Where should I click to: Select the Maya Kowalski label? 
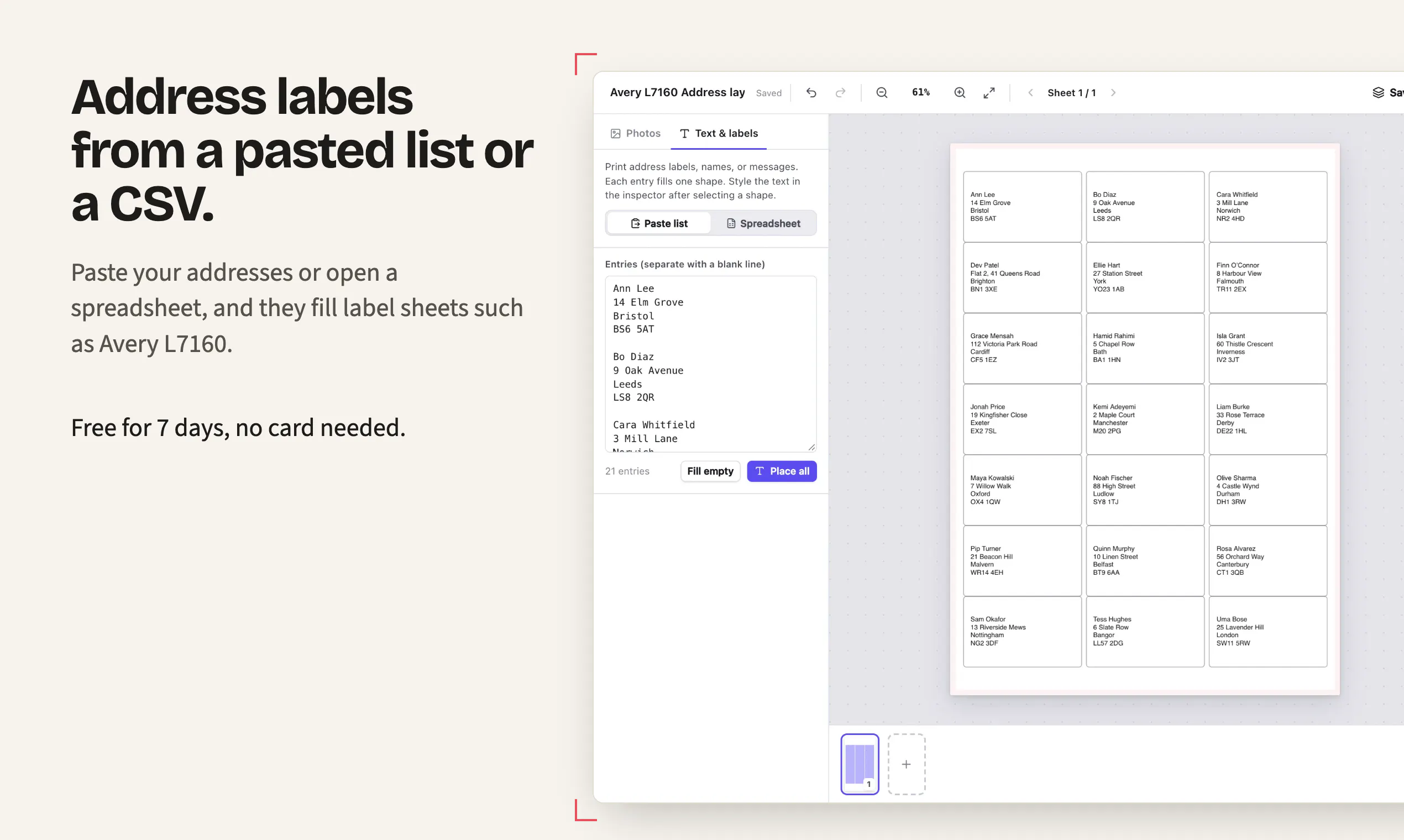tap(1022, 490)
